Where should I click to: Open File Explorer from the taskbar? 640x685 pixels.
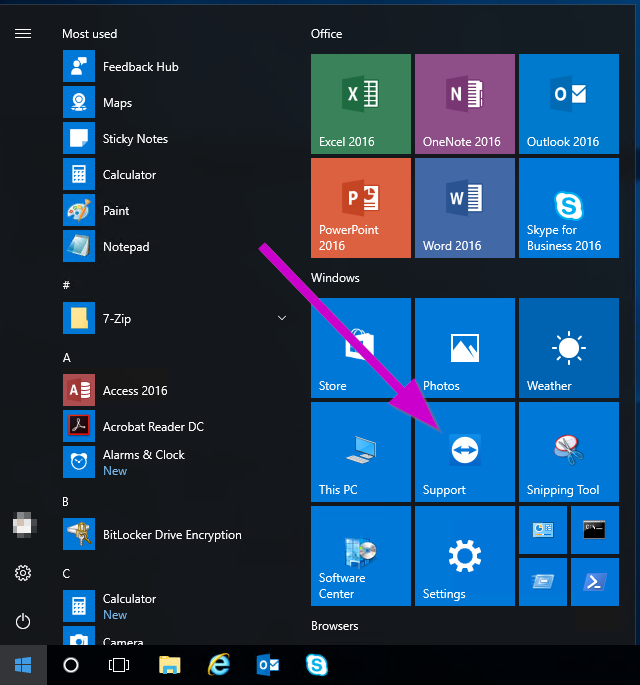point(170,665)
